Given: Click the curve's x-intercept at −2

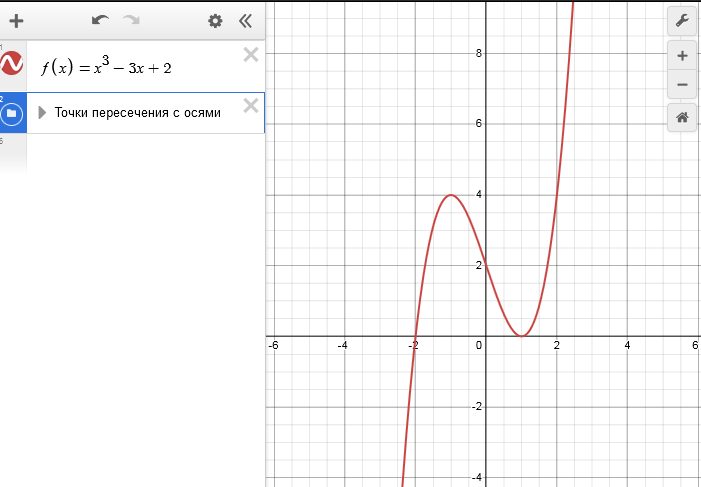Looking at the screenshot, I should [415, 336].
